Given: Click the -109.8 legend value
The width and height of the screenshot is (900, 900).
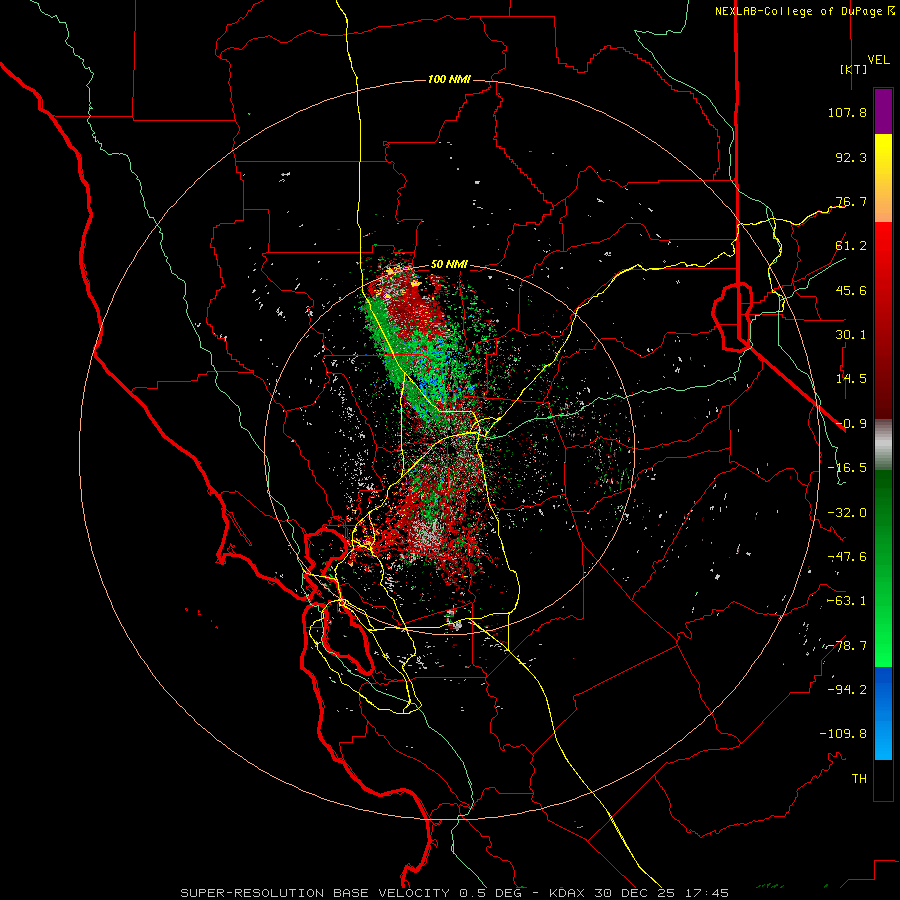Looking at the screenshot, I should pos(843,734).
